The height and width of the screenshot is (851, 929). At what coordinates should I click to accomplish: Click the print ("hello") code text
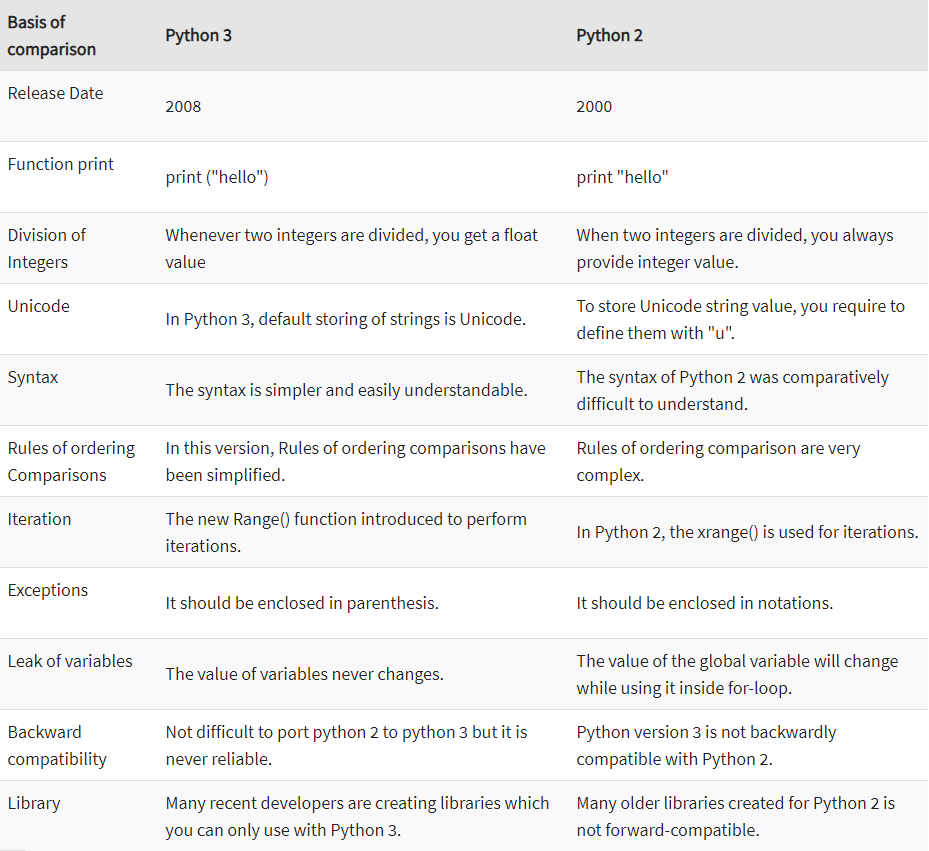point(217,177)
